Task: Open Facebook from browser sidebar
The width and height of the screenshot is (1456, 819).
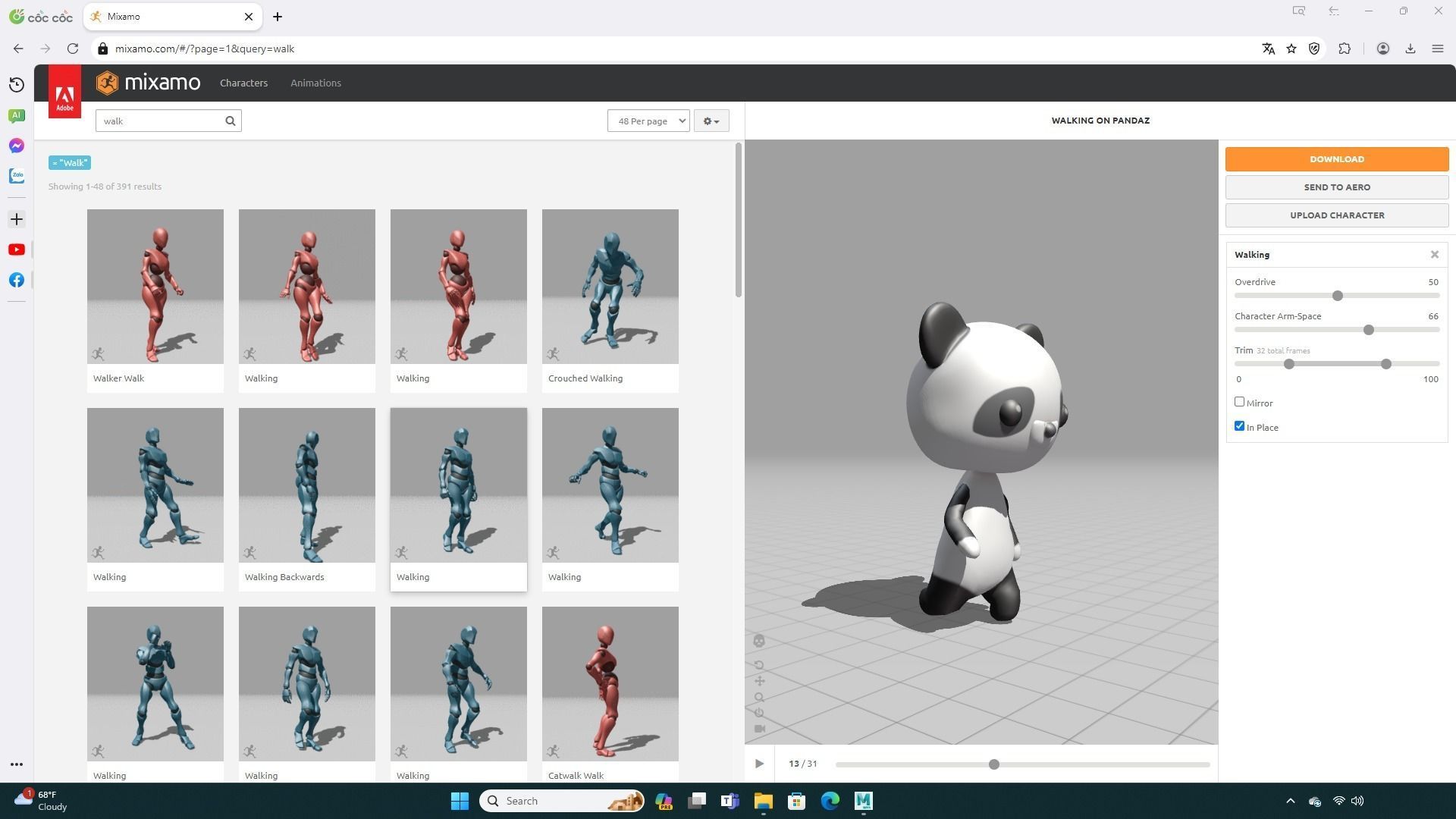Action: [17, 280]
